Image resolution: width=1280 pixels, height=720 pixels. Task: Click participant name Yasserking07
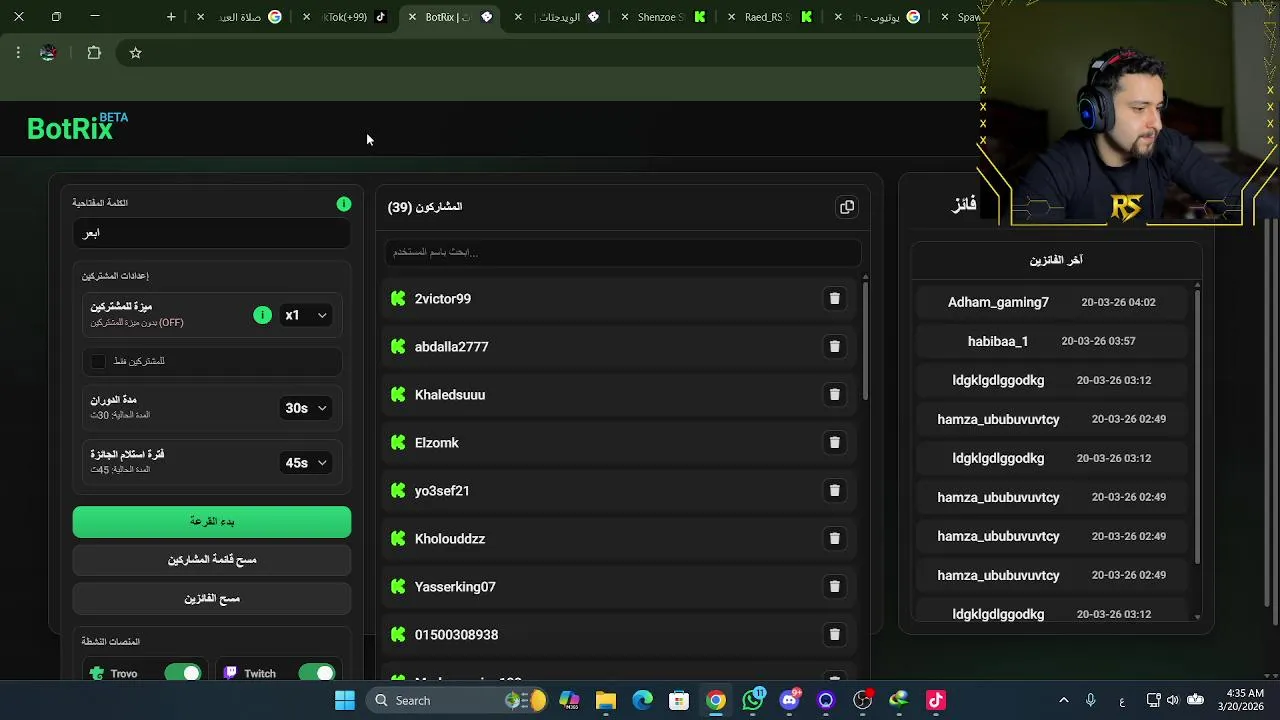point(455,587)
